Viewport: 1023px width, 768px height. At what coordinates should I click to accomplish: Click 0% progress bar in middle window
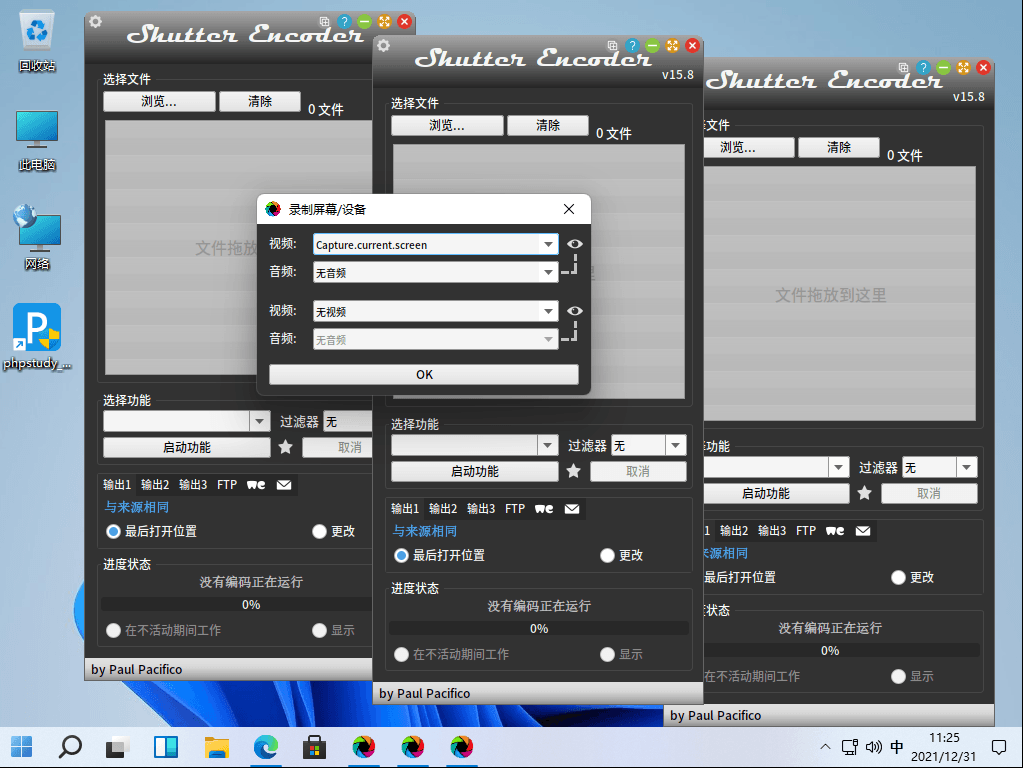(x=539, y=629)
